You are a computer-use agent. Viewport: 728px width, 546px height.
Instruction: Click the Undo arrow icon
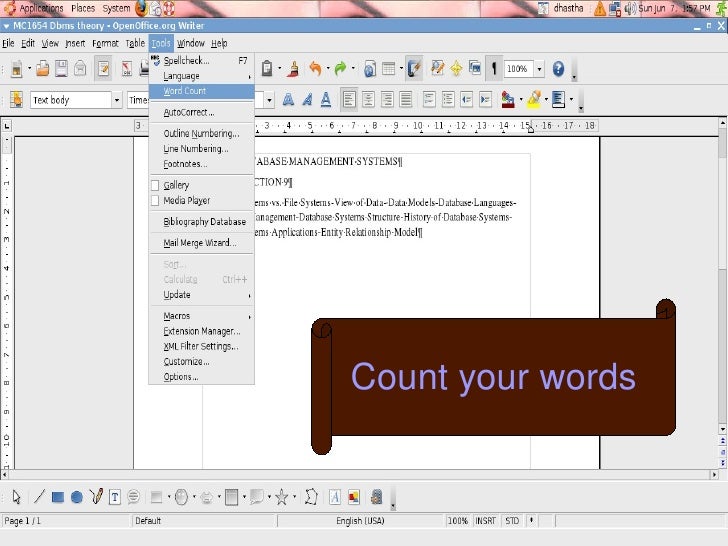(x=315, y=70)
